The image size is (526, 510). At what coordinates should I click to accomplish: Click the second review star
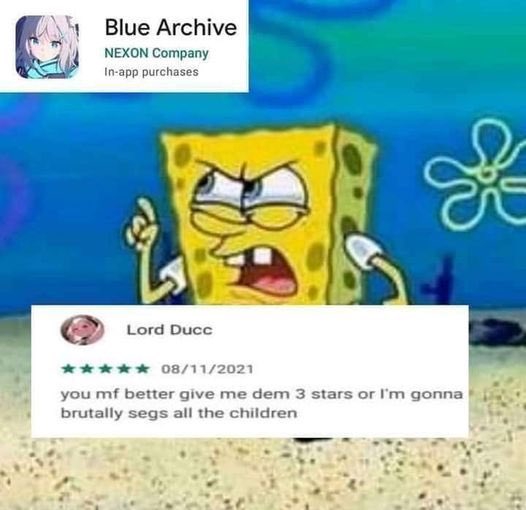point(87,369)
